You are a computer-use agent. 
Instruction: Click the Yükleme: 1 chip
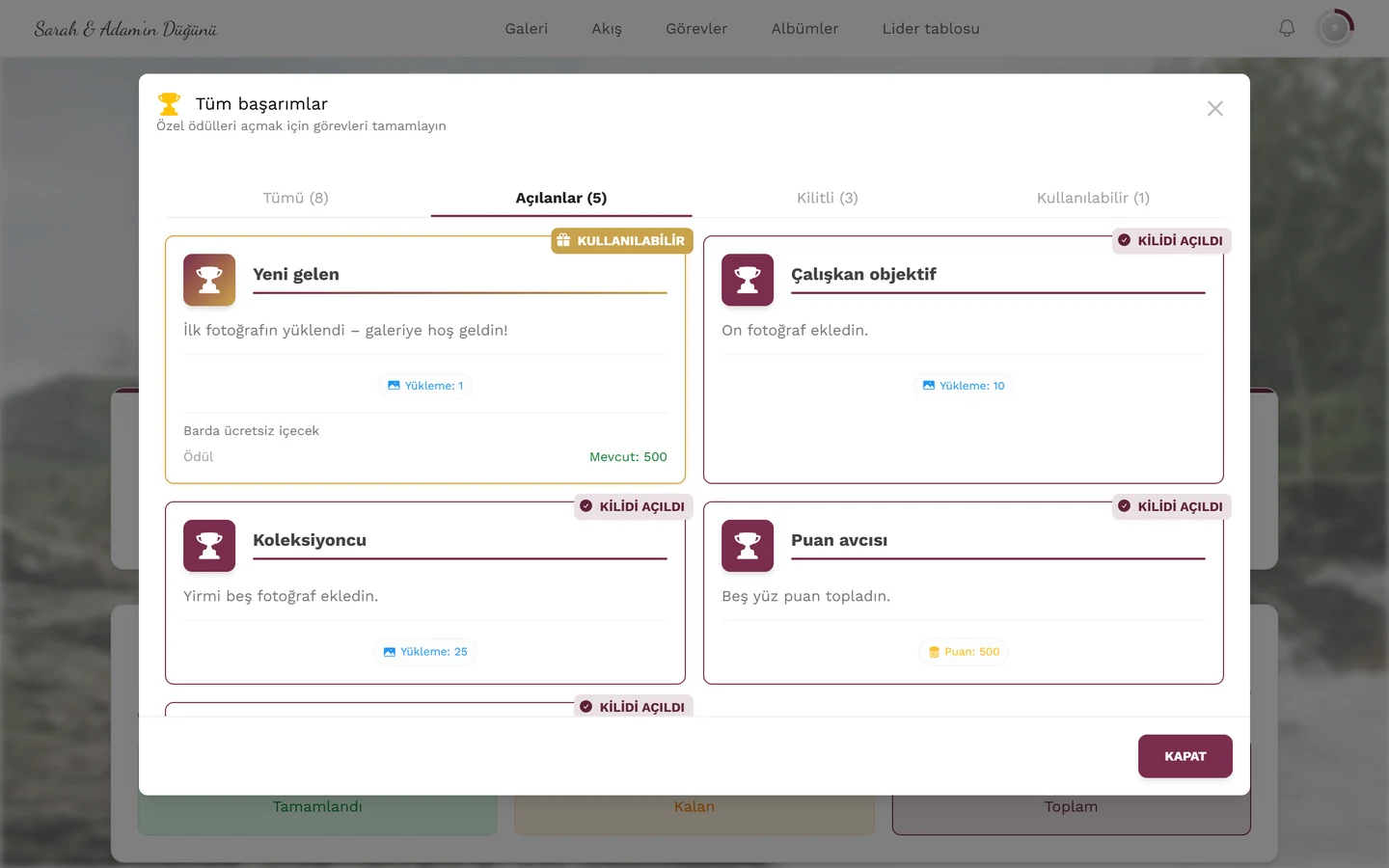(x=425, y=386)
